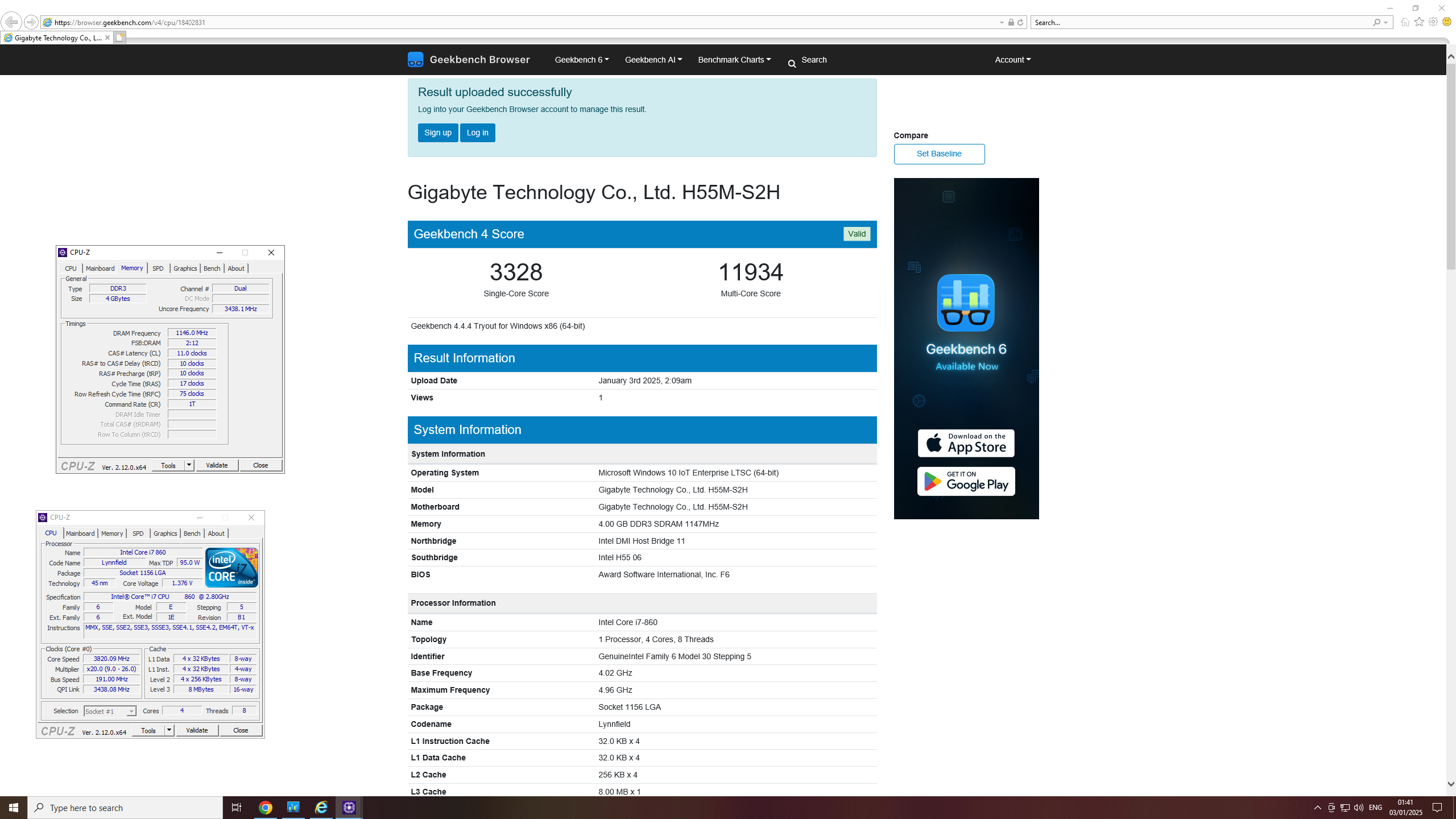Click the smiley feedback icon
This screenshot has height=819, width=1456.
(x=1447, y=22)
